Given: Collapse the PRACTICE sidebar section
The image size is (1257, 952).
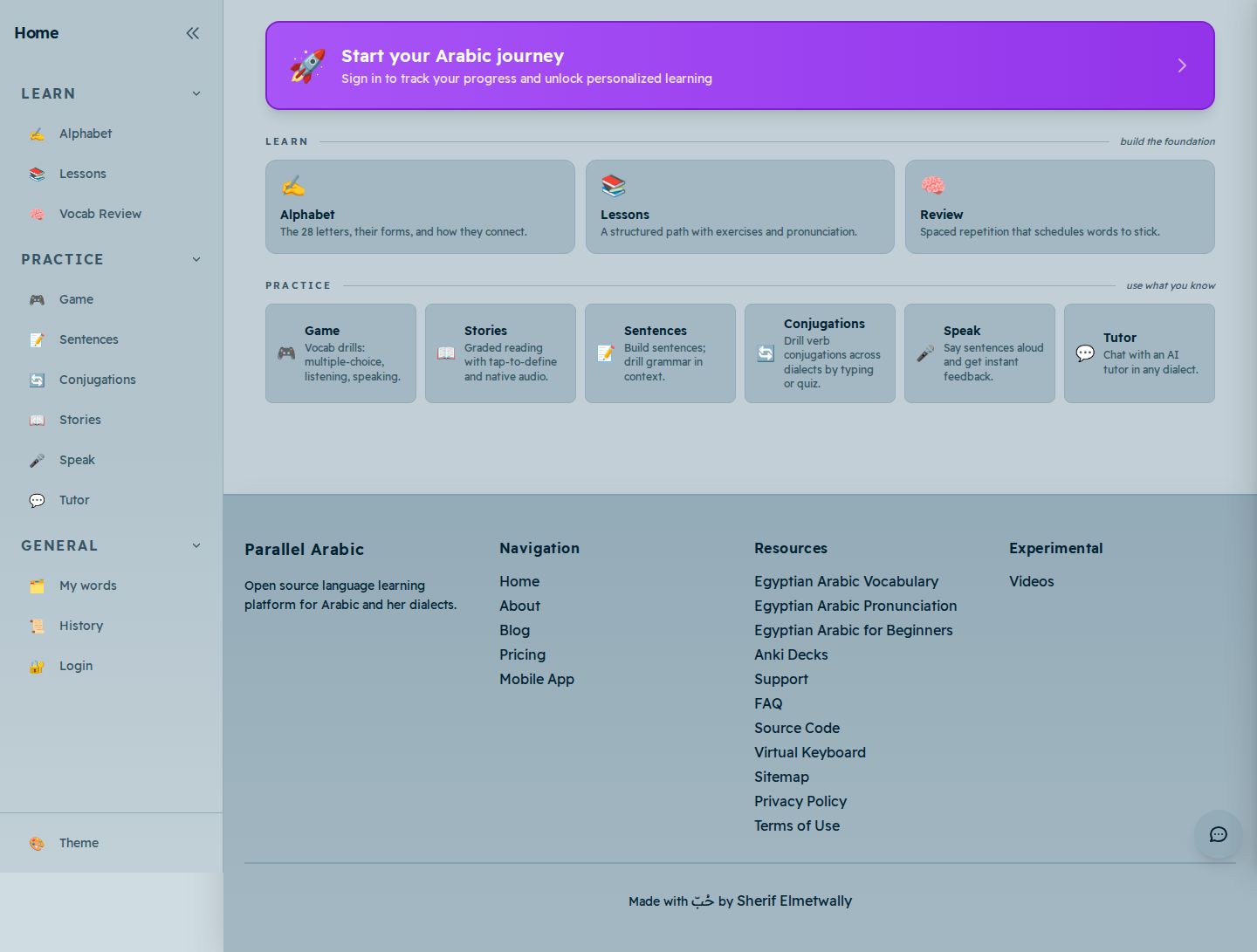Looking at the screenshot, I should [196, 259].
